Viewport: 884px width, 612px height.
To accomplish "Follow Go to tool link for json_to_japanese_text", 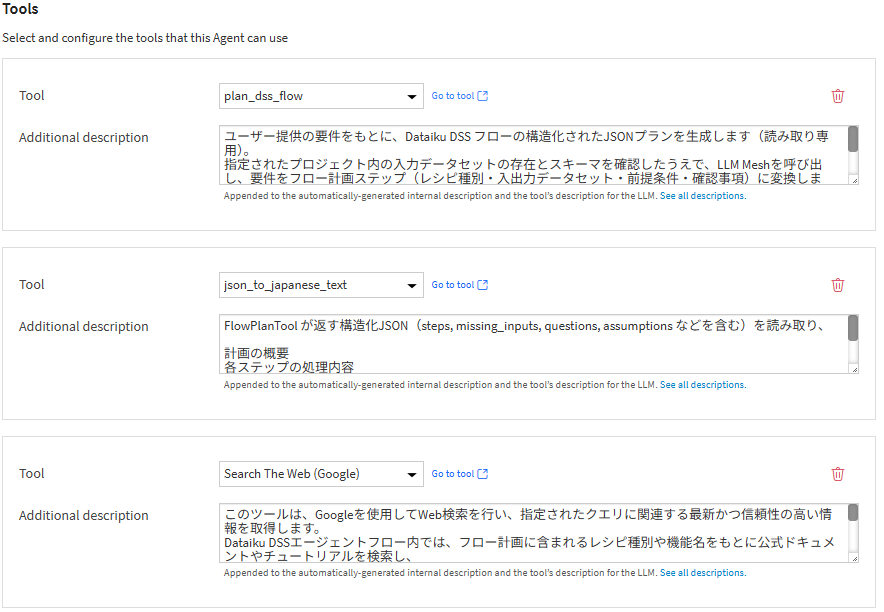I will click(459, 285).
